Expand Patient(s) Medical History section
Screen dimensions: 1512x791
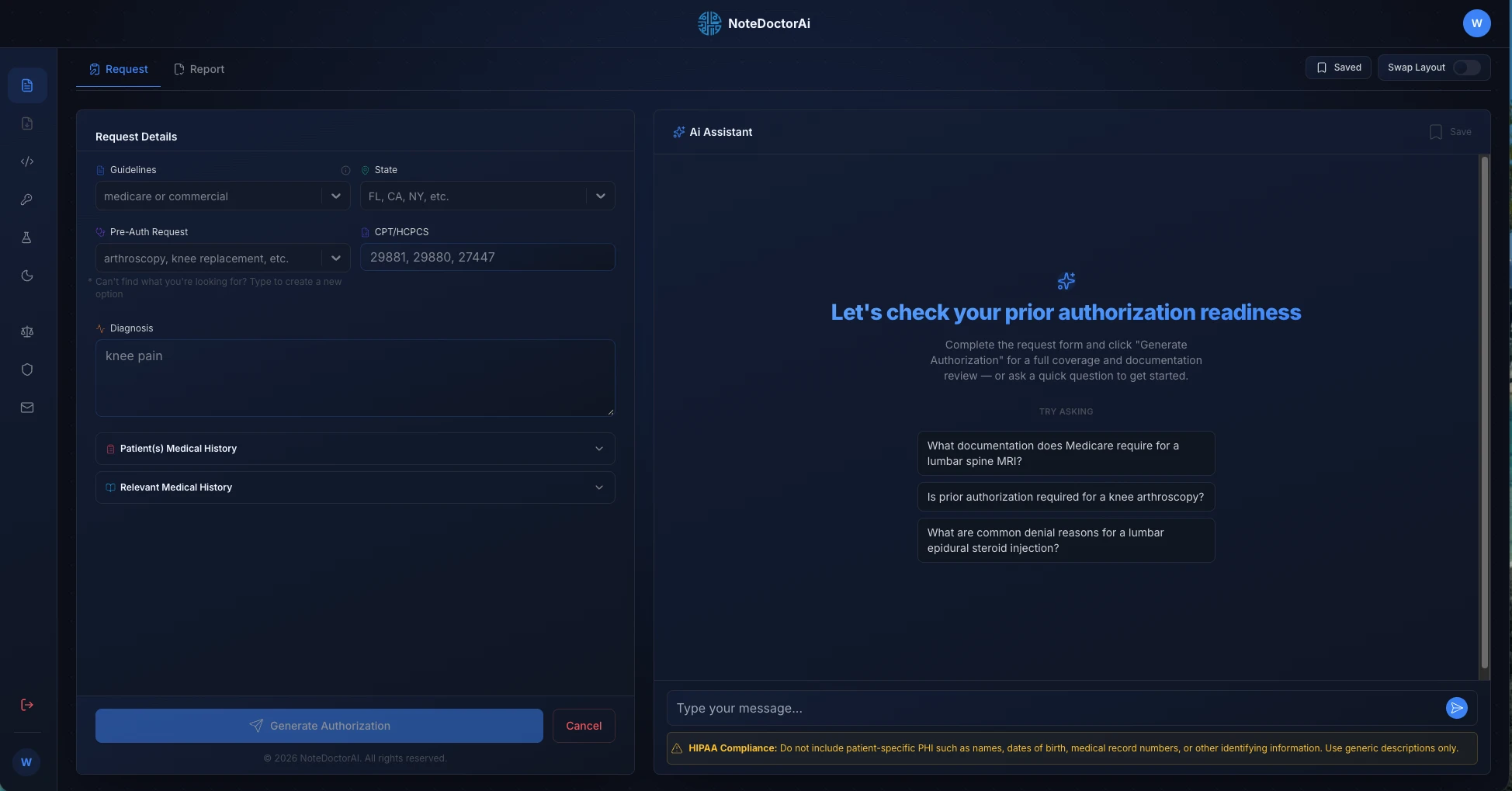click(355, 449)
